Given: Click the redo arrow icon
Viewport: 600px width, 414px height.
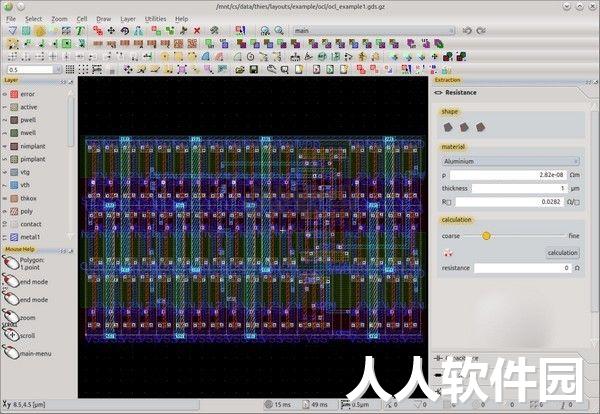Looking at the screenshot, I should coord(481,31).
